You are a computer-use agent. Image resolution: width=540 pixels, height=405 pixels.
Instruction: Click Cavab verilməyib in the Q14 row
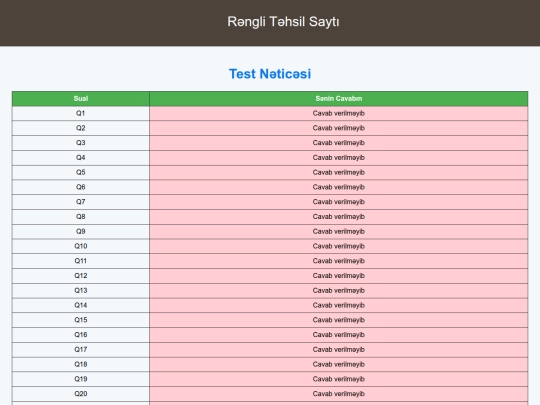[x=339, y=305]
